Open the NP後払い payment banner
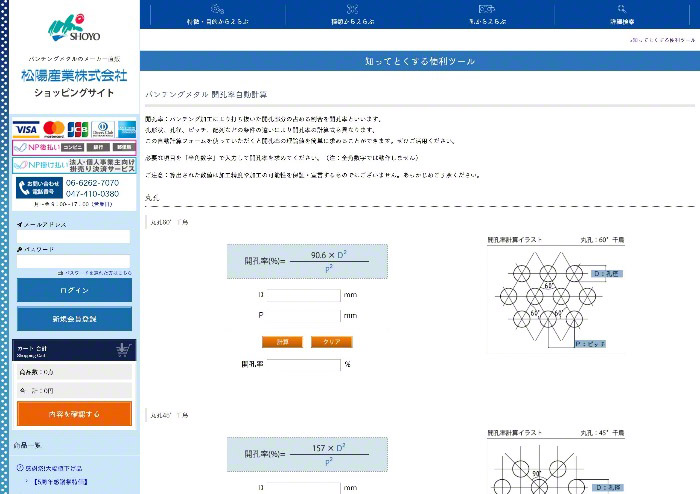Image resolution: width=700 pixels, height=494 pixels. point(74,147)
